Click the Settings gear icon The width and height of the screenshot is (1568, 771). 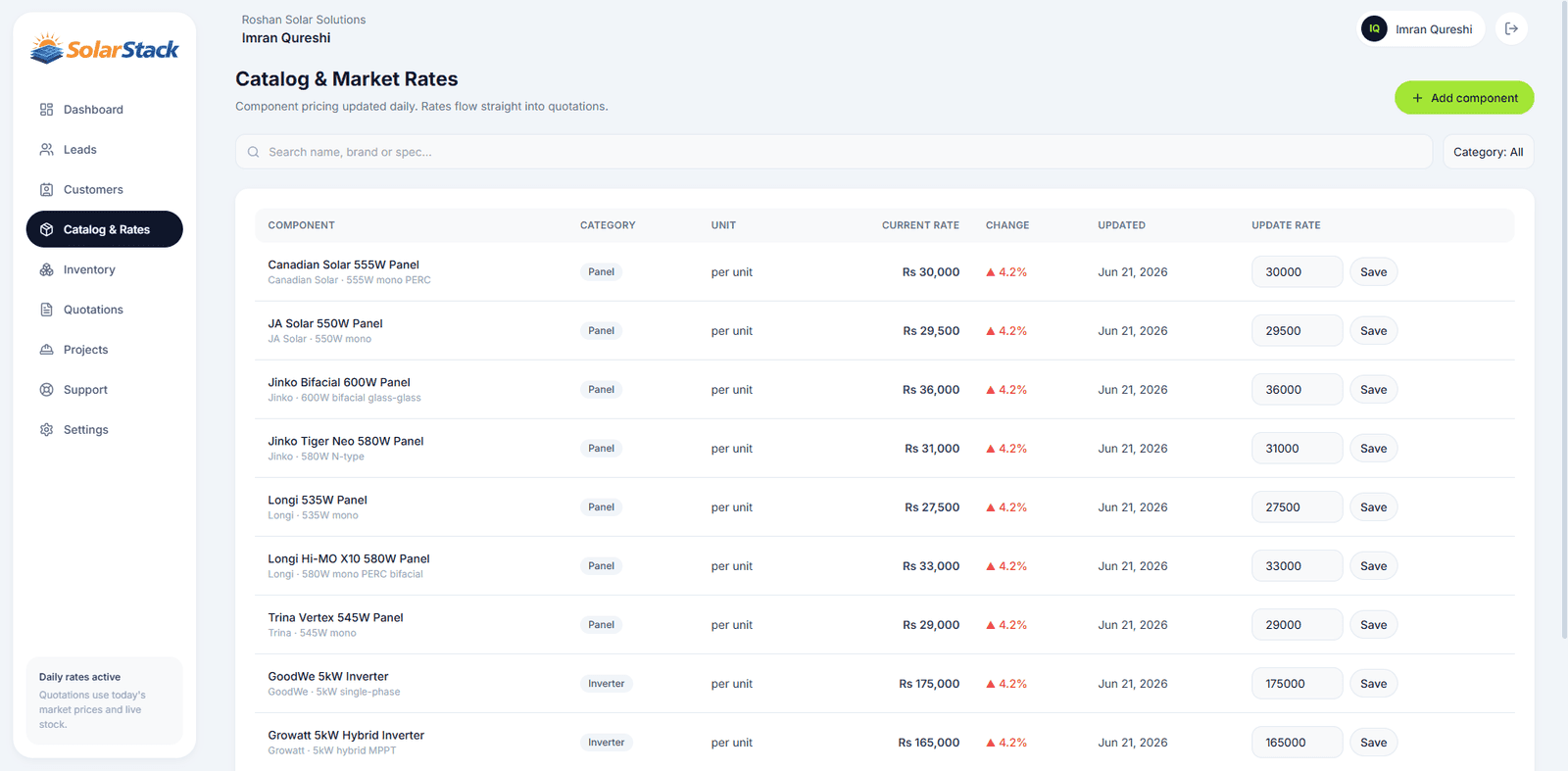[46, 430]
